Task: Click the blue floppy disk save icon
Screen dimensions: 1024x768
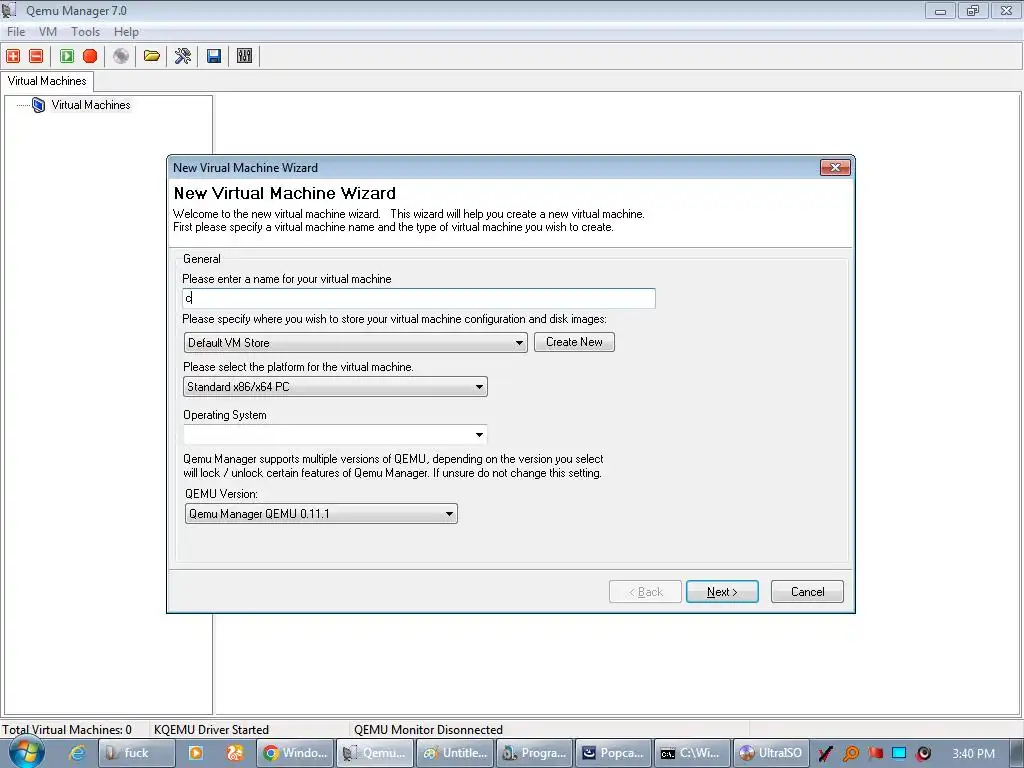Action: 214,56
